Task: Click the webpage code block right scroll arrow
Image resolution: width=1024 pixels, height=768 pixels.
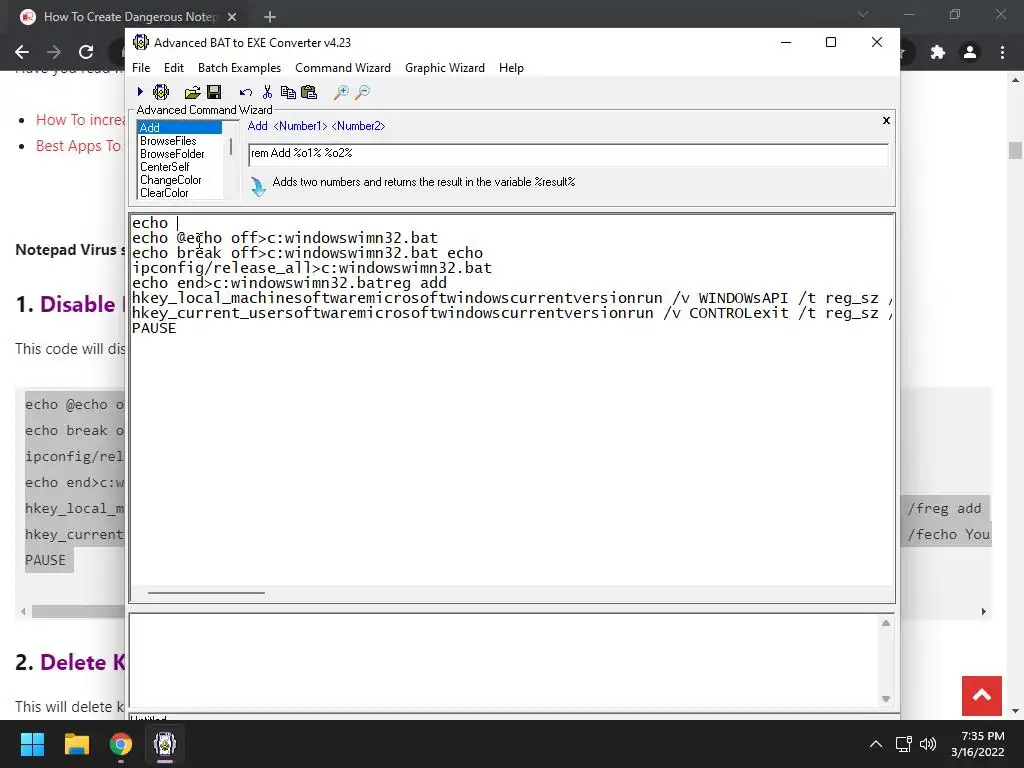Action: point(984,612)
